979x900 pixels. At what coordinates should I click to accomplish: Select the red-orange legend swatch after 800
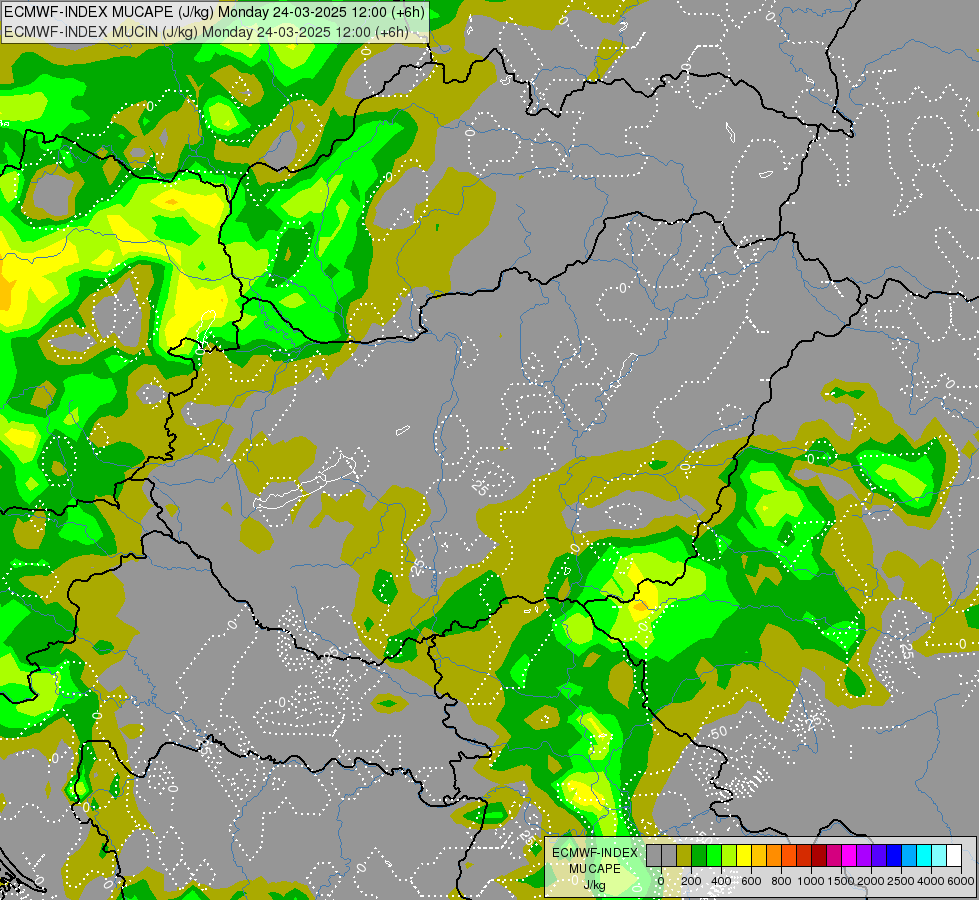[789, 856]
